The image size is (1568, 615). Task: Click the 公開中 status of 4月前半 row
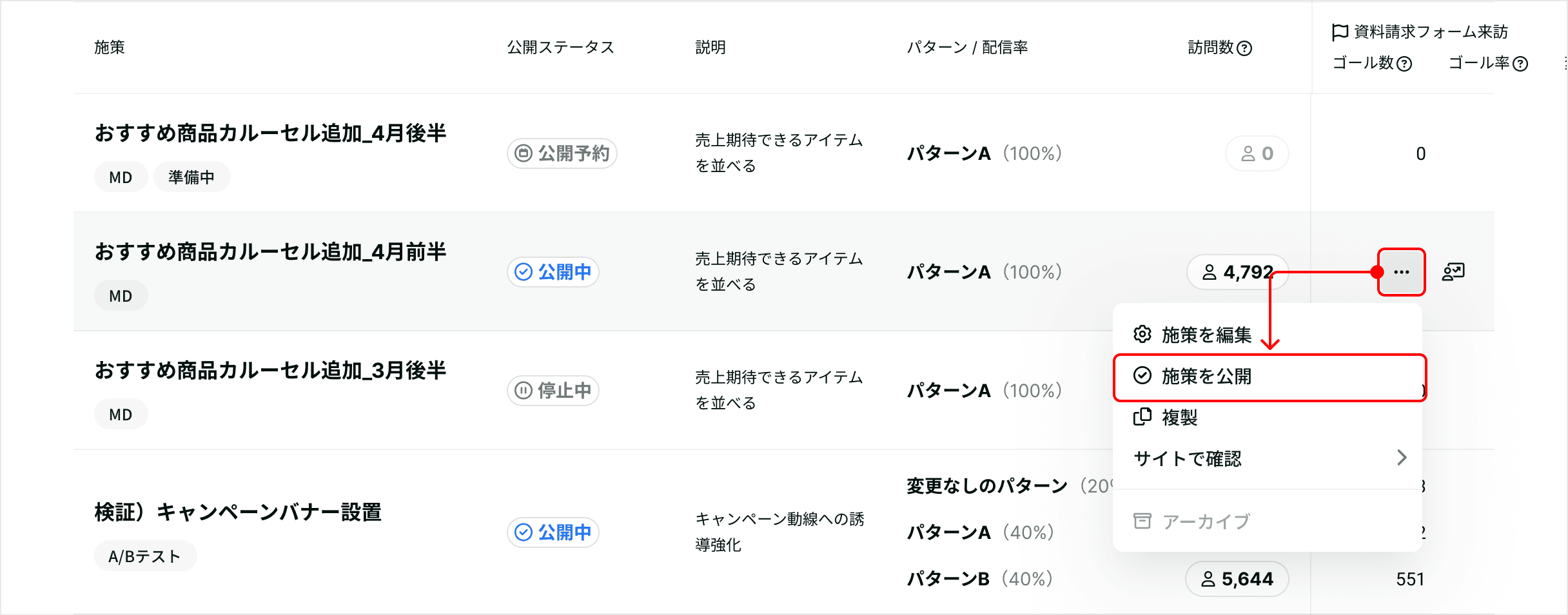[553, 272]
